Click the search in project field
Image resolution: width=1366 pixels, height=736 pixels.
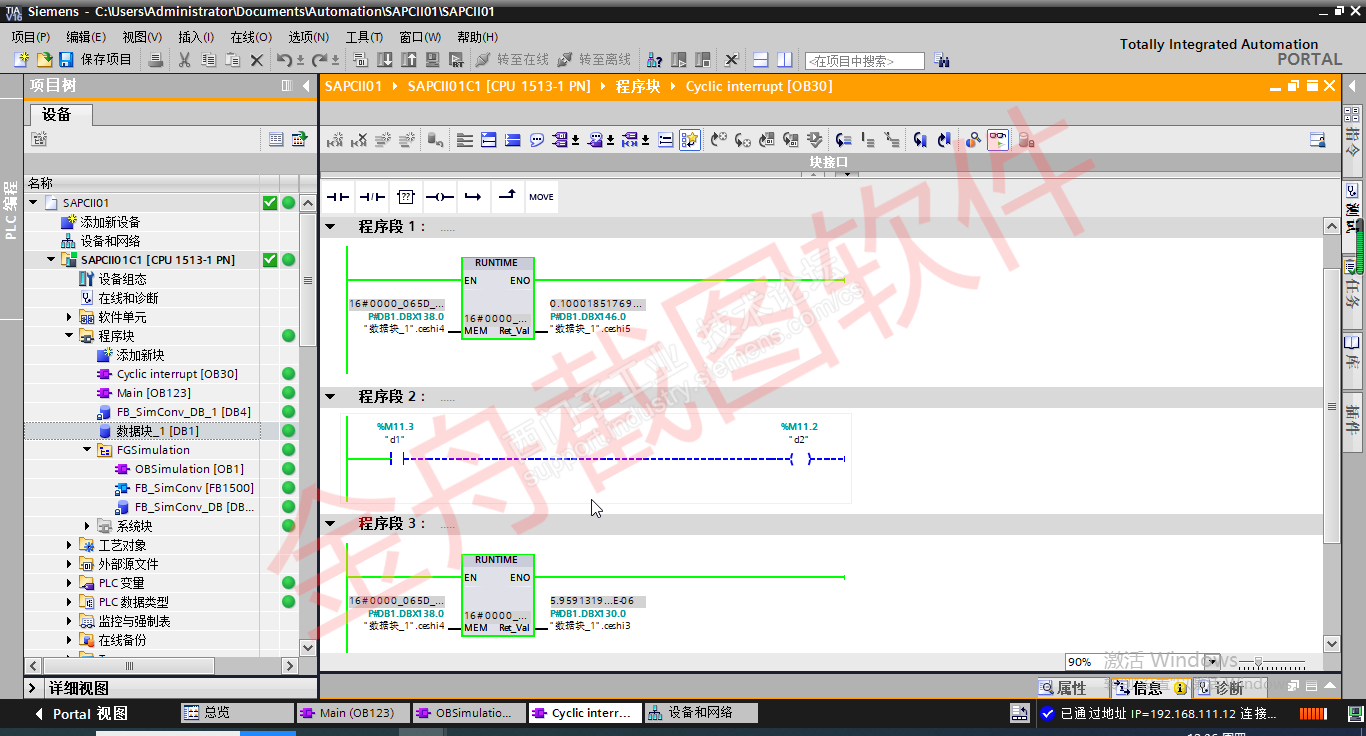click(865, 61)
